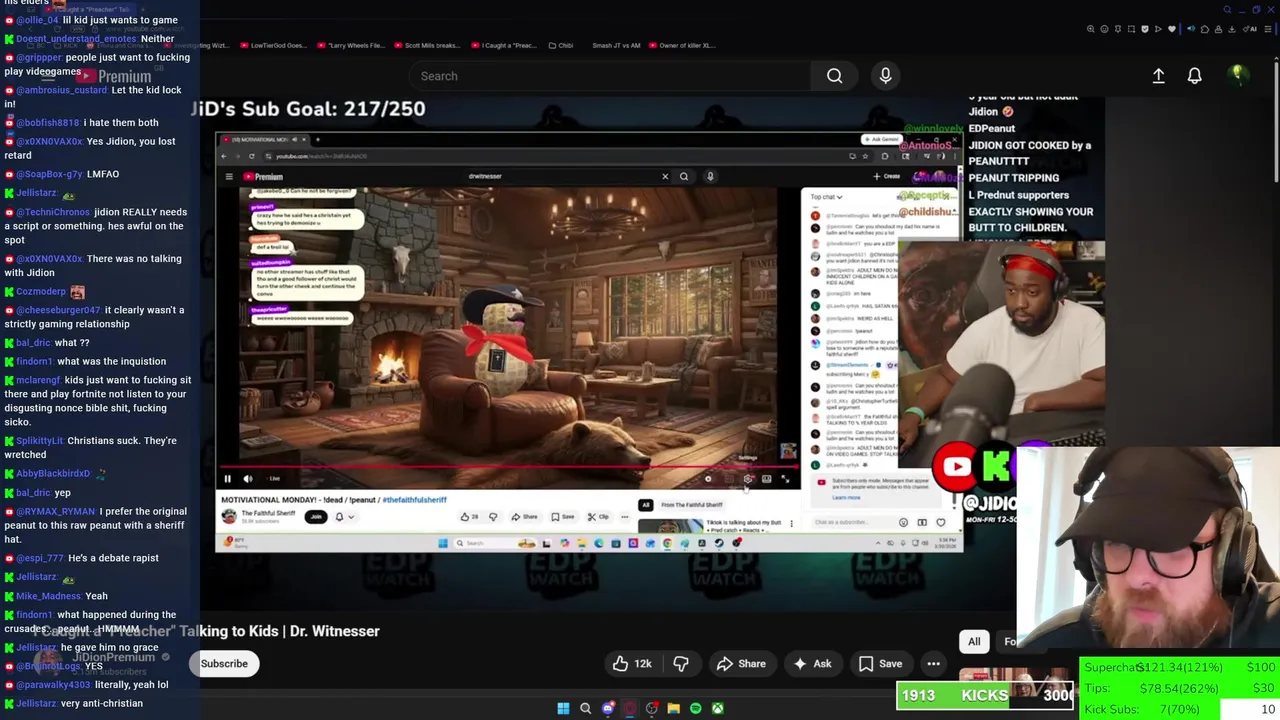Reload page in the embedded browser
The width and height of the screenshot is (1280, 720).
pos(252,156)
